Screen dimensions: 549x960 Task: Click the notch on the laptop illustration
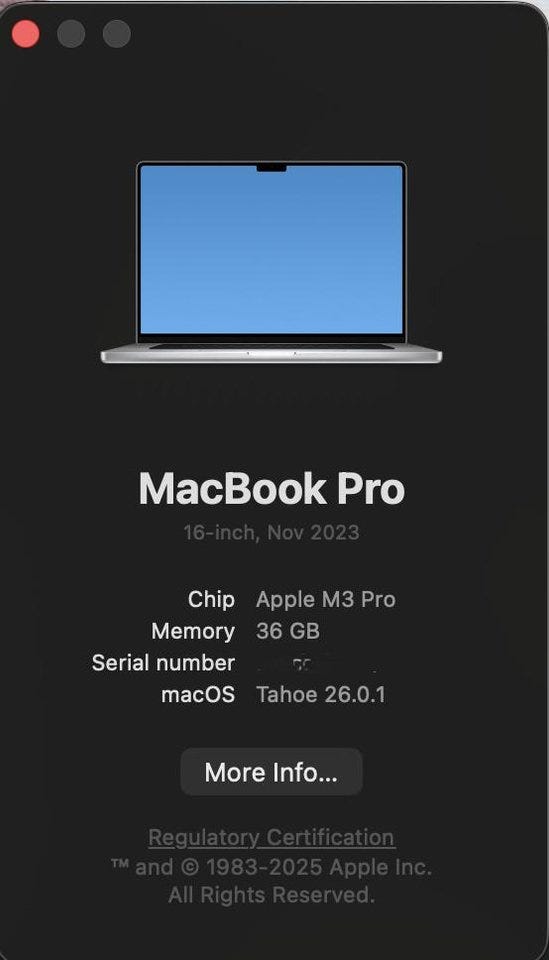(x=271, y=167)
